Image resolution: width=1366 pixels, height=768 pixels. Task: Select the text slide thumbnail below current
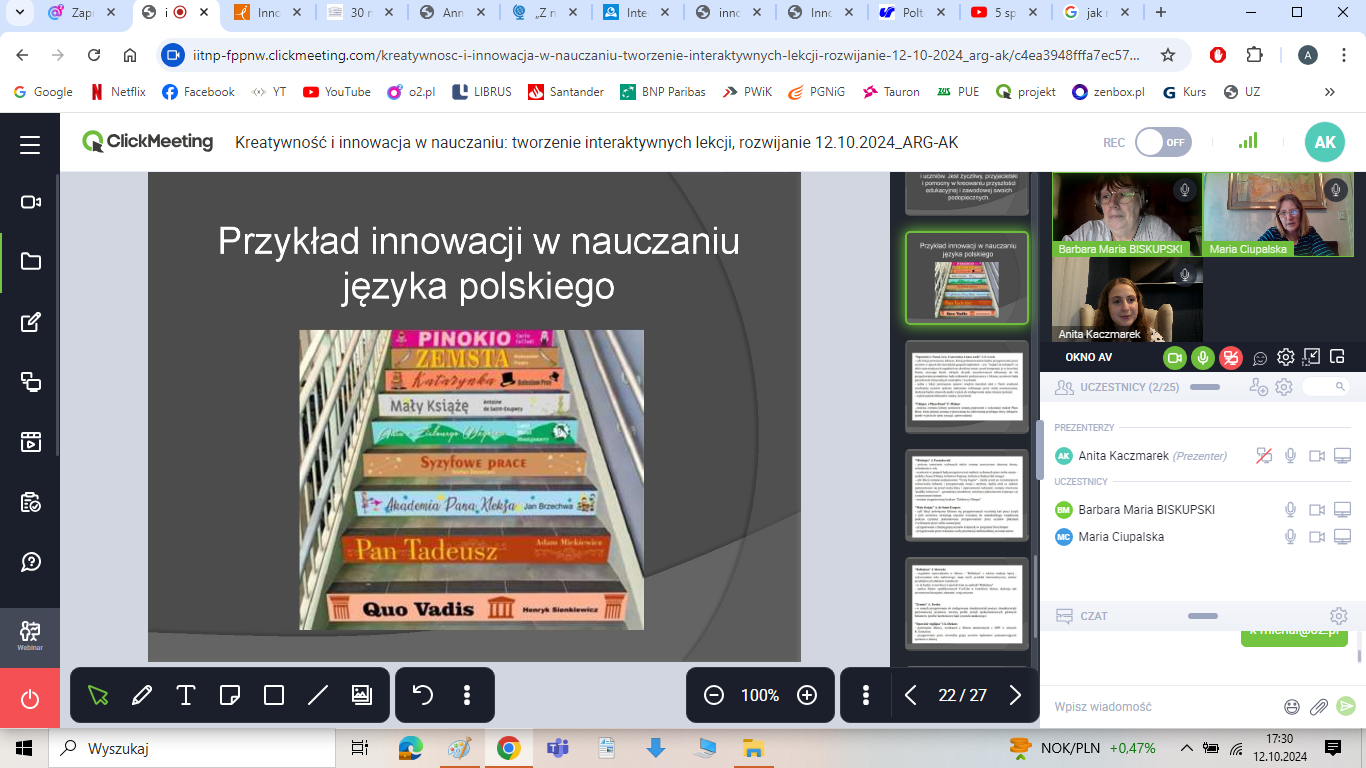pyautogui.click(x=967, y=386)
